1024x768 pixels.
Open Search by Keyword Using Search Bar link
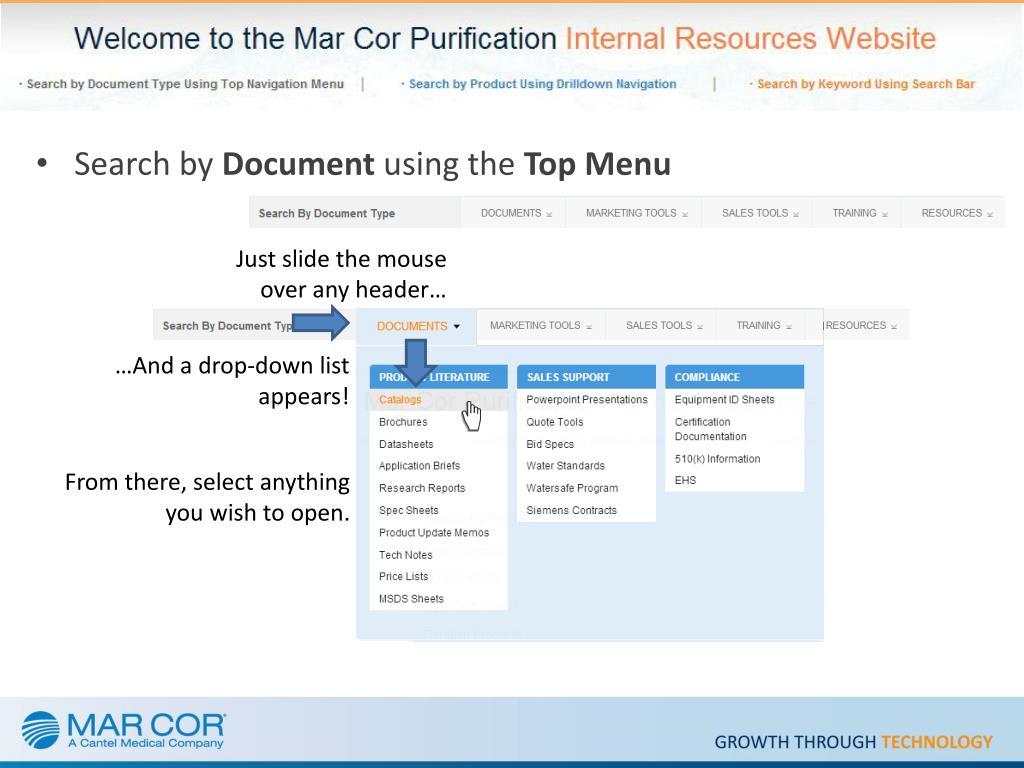pyautogui.click(x=866, y=84)
